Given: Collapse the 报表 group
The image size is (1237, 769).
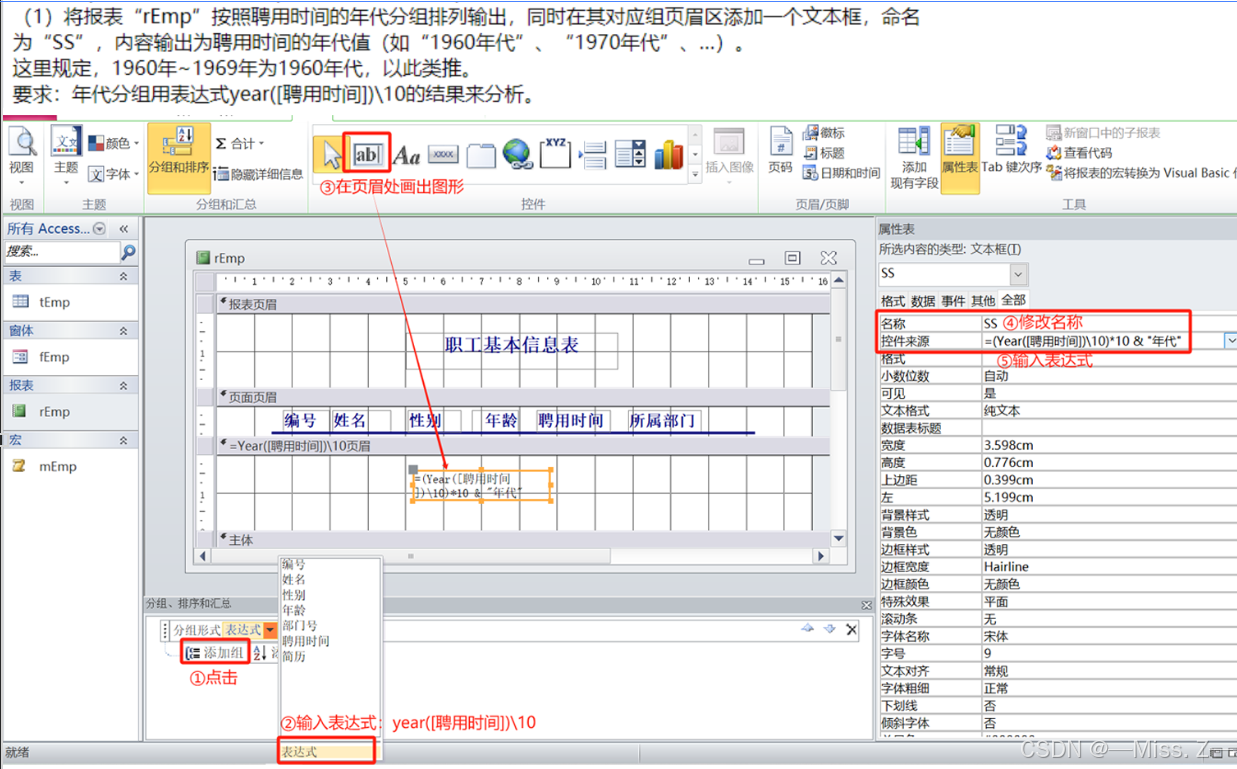Looking at the screenshot, I should (x=124, y=385).
